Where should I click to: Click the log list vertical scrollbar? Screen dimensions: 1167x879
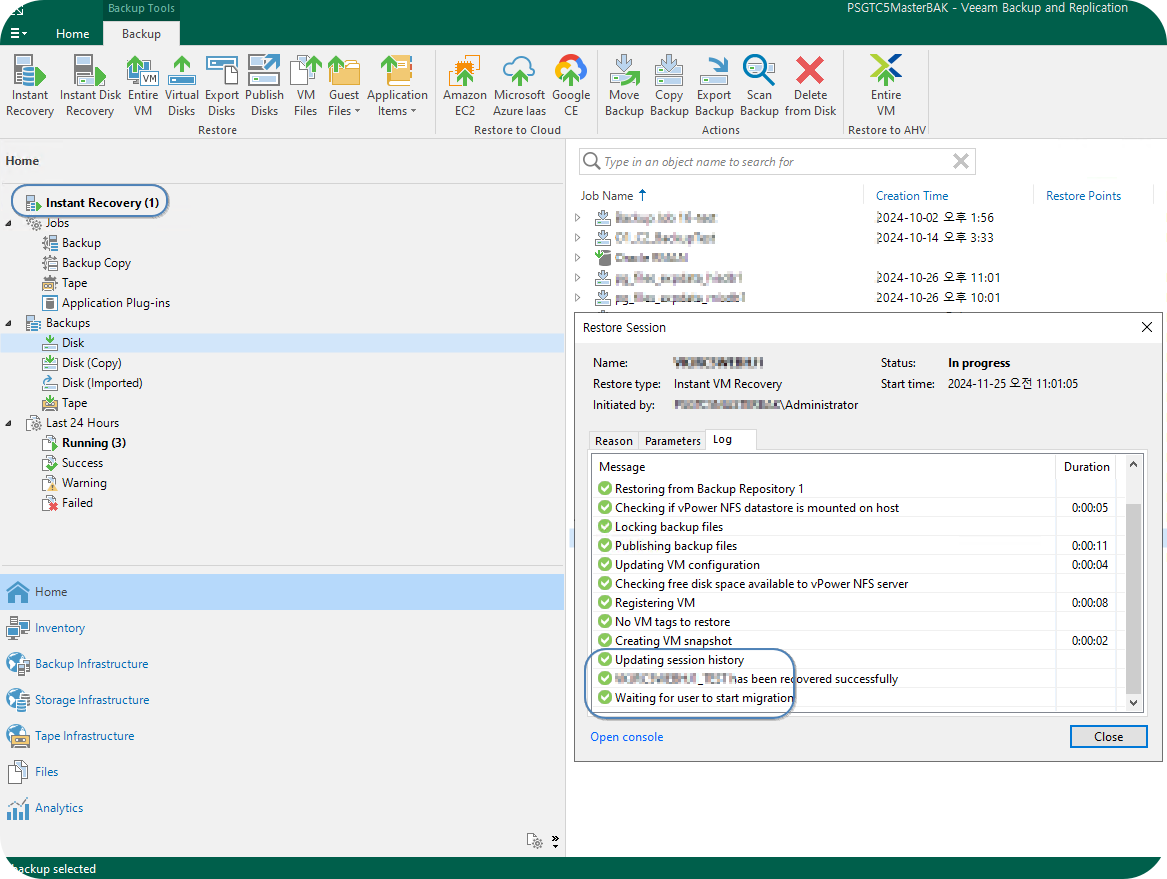[x=1133, y=598]
